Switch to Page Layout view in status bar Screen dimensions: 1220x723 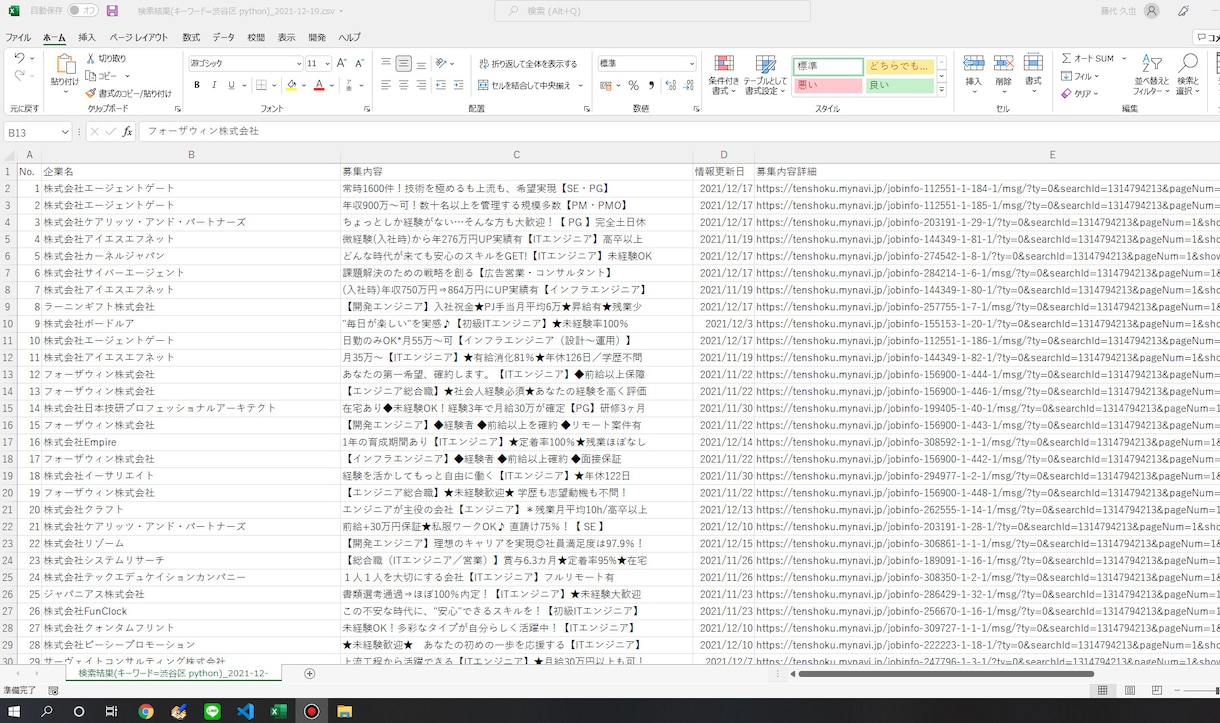tap(1129, 691)
